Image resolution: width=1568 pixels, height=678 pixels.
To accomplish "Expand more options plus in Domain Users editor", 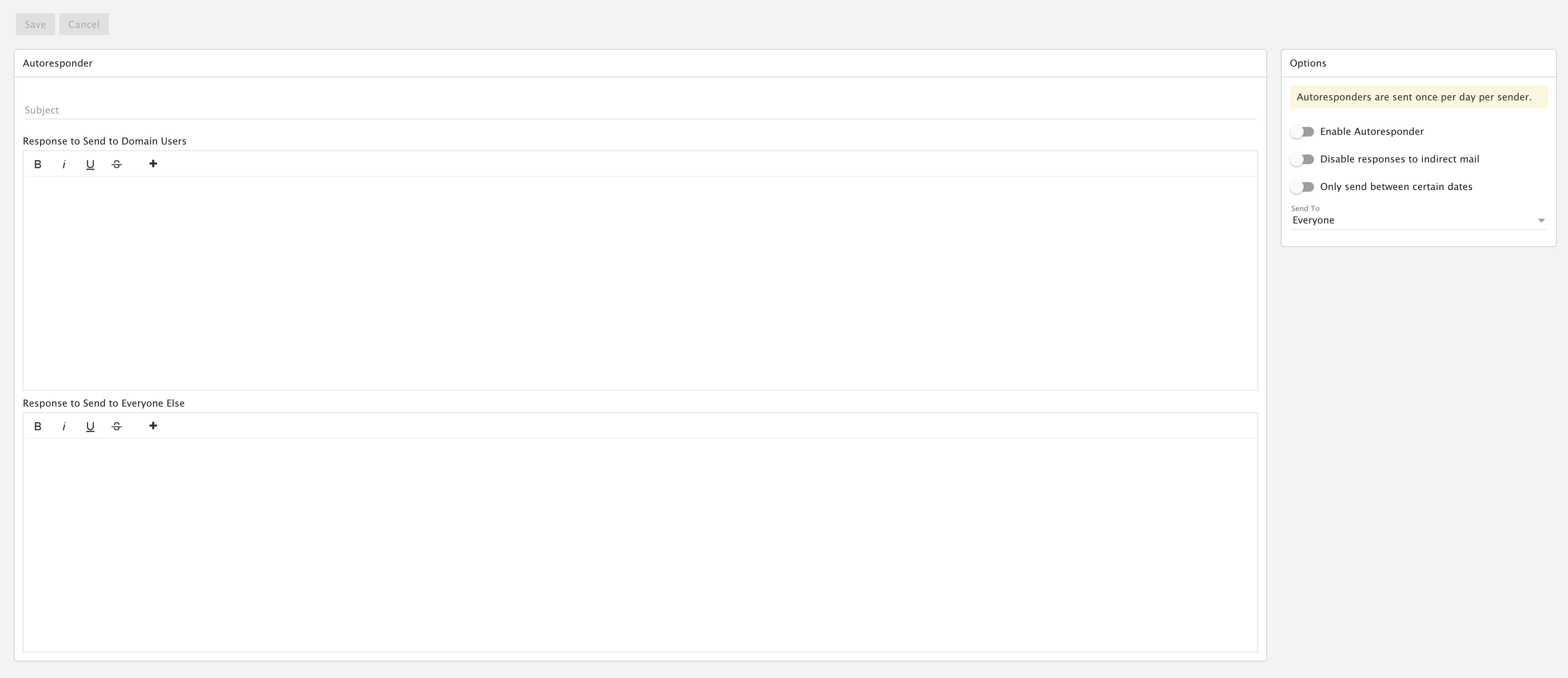I will (x=153, y=163).
